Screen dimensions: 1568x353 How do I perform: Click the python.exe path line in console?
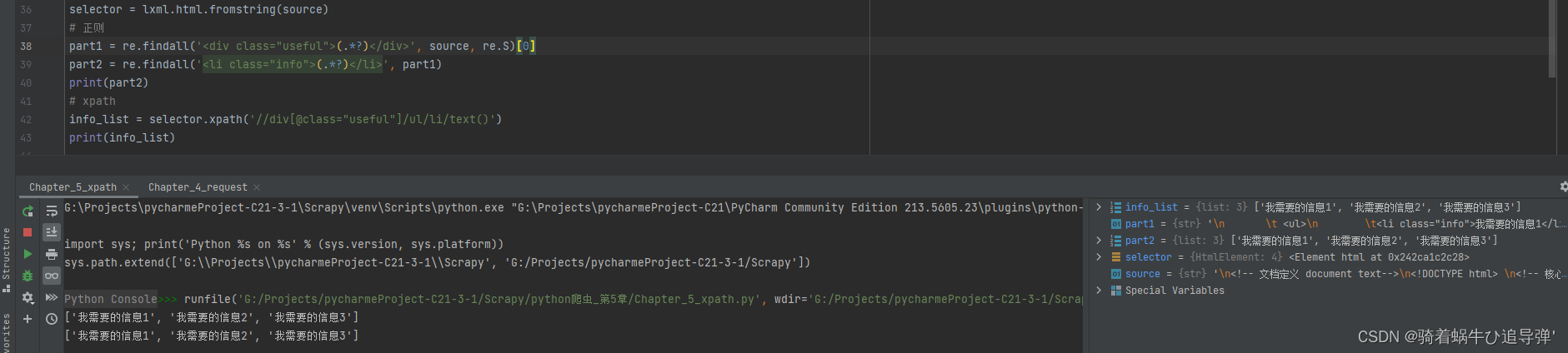pos(574,208)
